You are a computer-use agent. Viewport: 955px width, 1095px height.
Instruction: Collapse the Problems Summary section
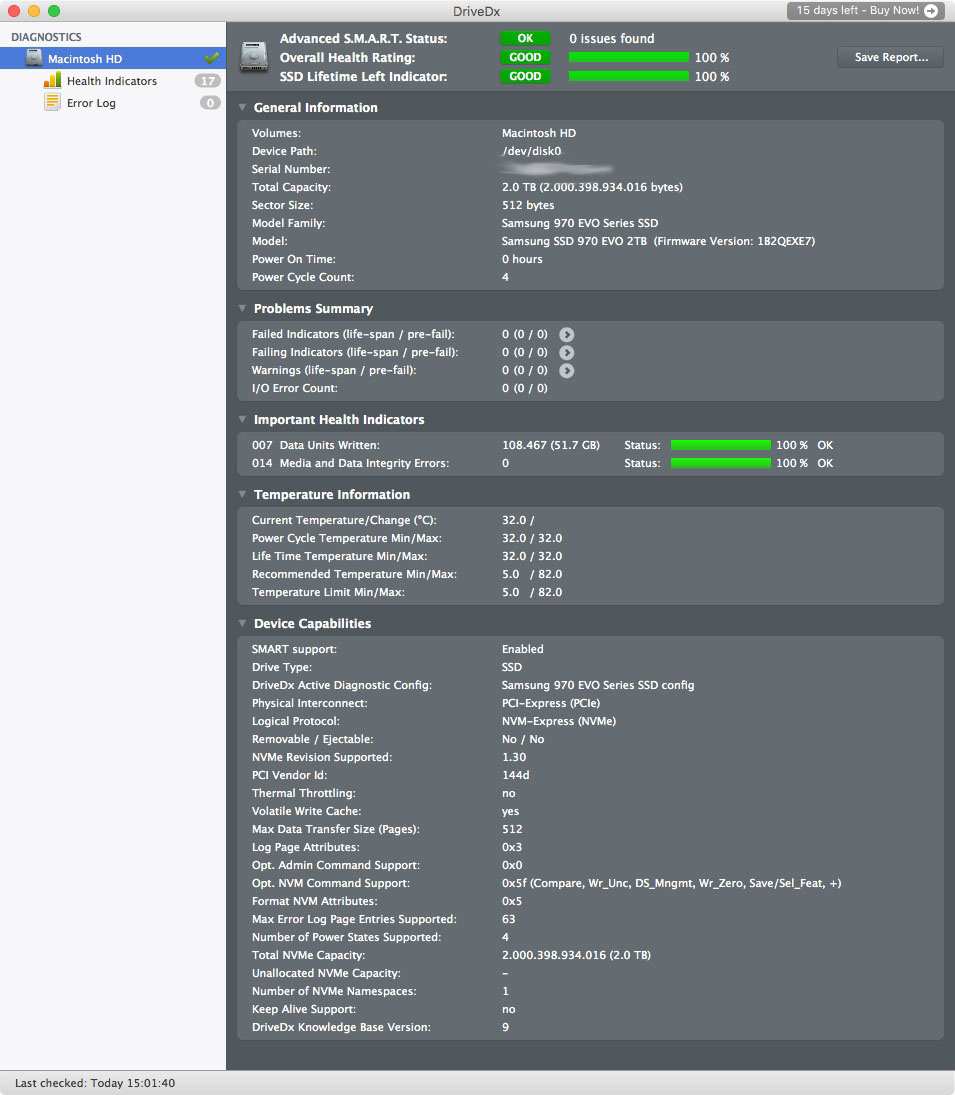242,309
